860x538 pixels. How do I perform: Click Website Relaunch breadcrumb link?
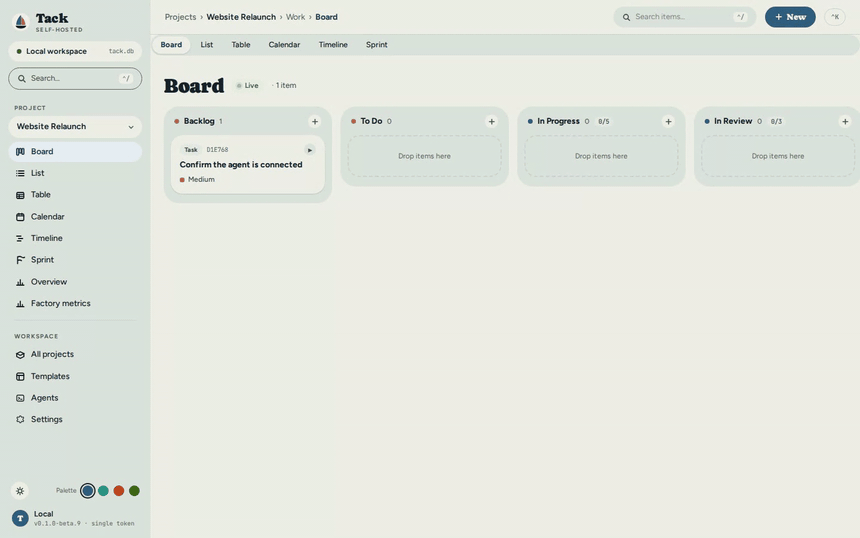pyautogui.click(x=241, y=17)
